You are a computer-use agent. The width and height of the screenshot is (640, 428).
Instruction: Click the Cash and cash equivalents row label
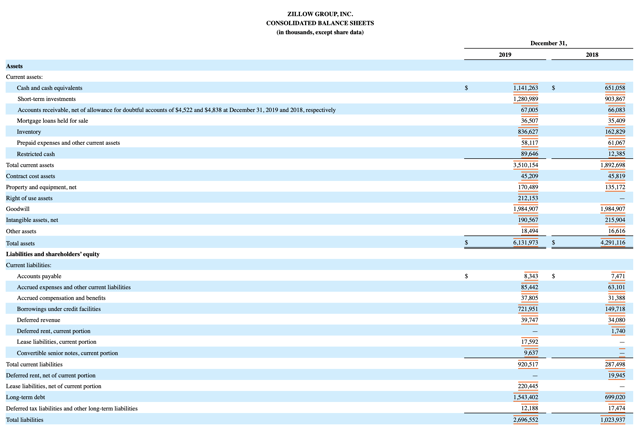[x=49, y=88]
